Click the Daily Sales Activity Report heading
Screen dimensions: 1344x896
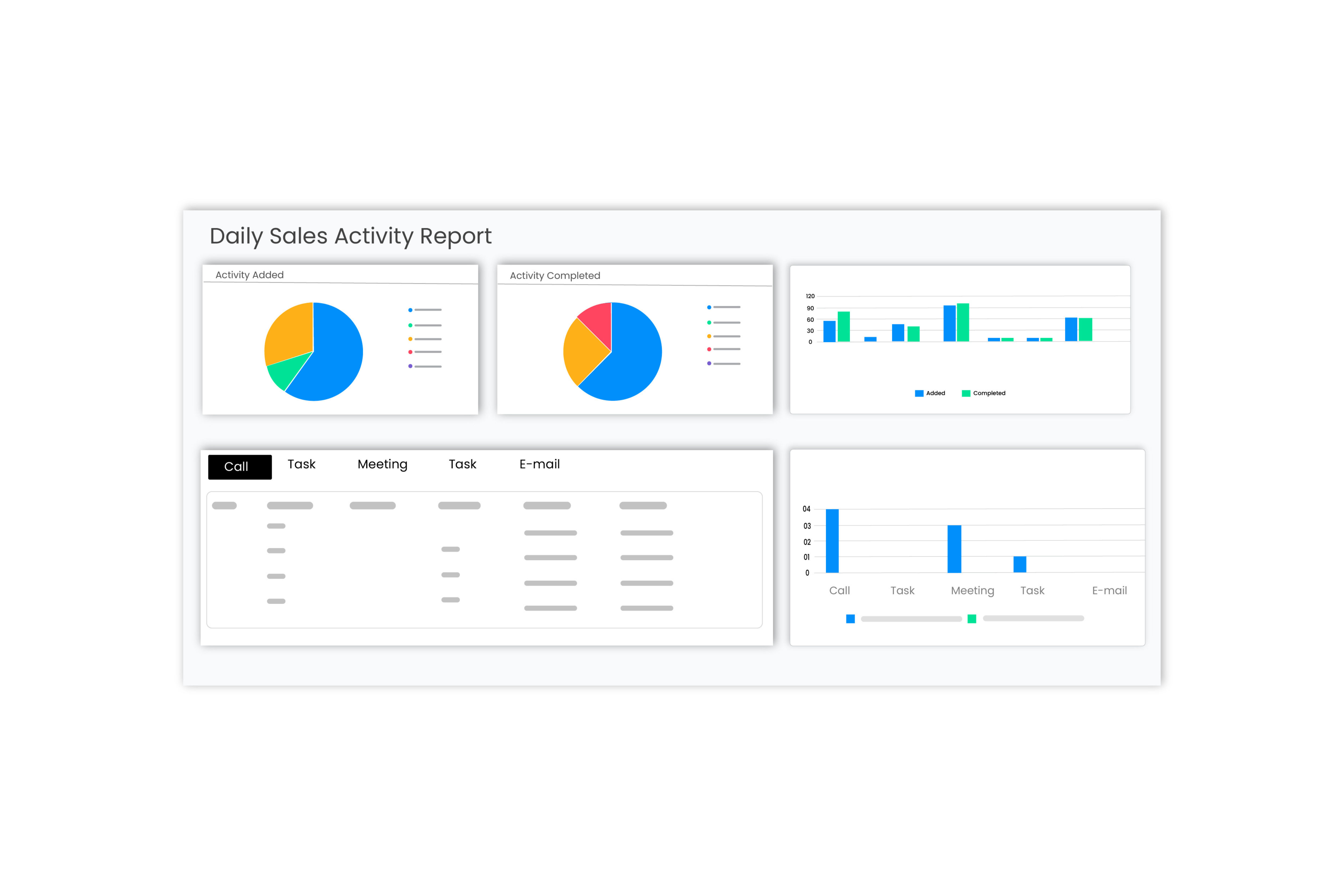[x=350, y=236]
